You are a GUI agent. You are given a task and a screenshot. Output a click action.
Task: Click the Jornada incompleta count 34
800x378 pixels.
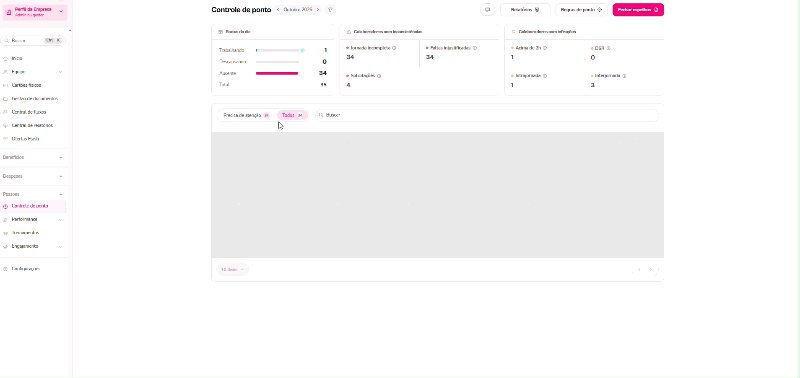pyautogui.click(x=350, y=57)
